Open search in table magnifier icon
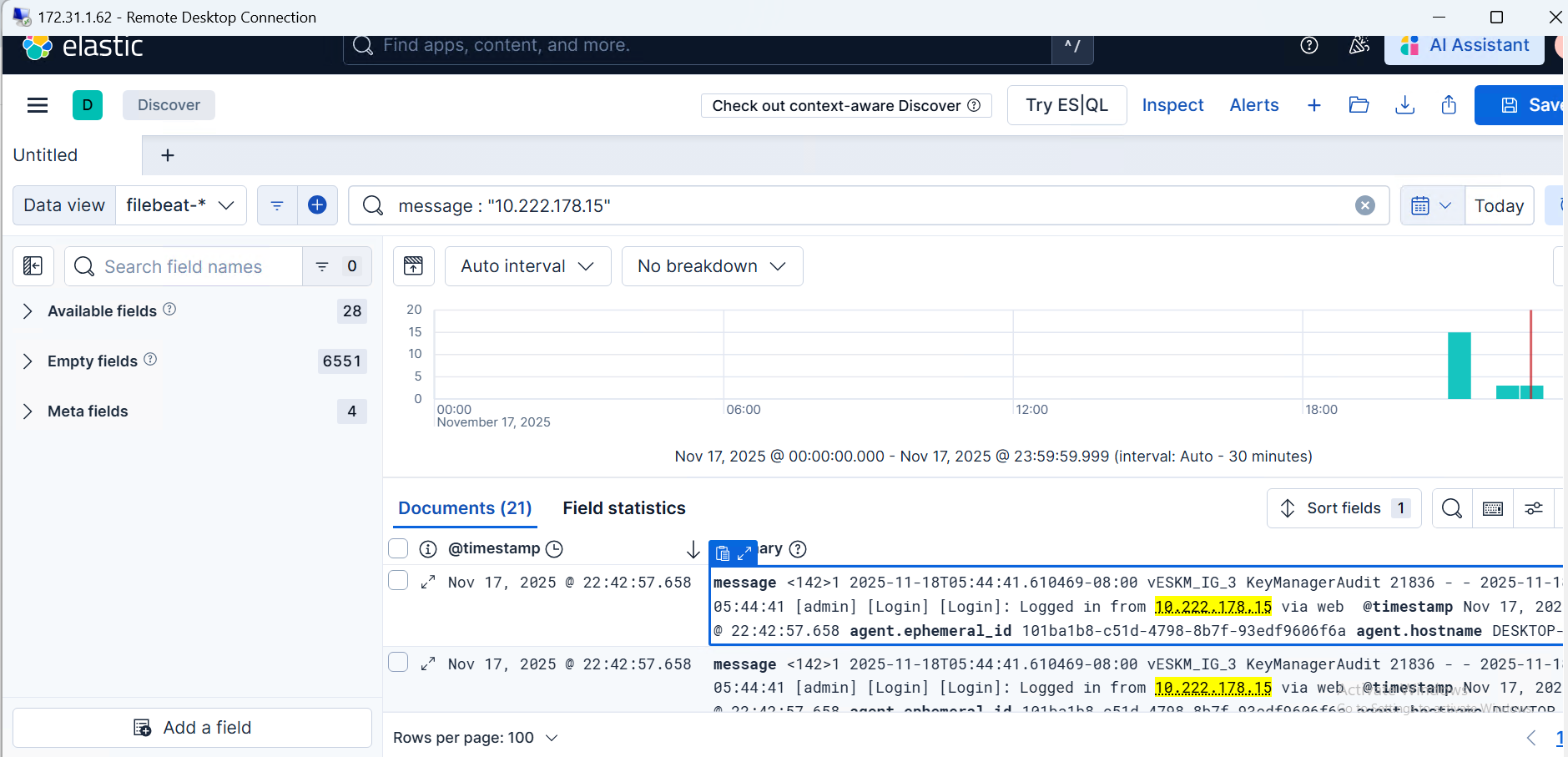 point(1452,508)
